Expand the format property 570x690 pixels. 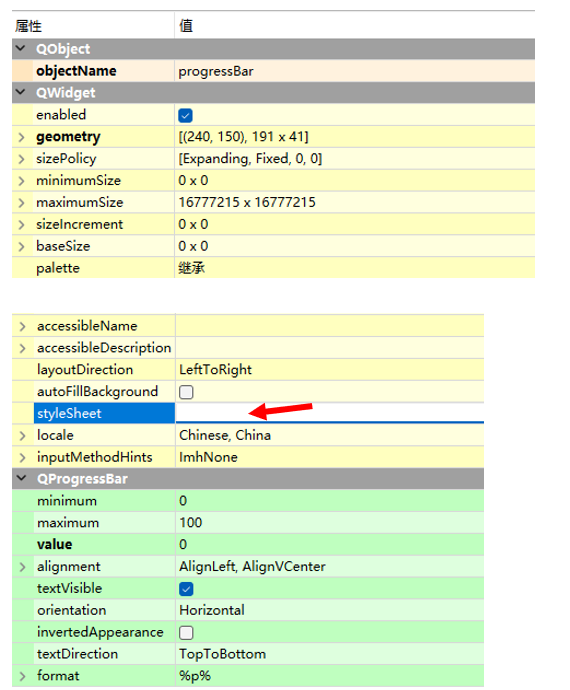click(22, 676)
